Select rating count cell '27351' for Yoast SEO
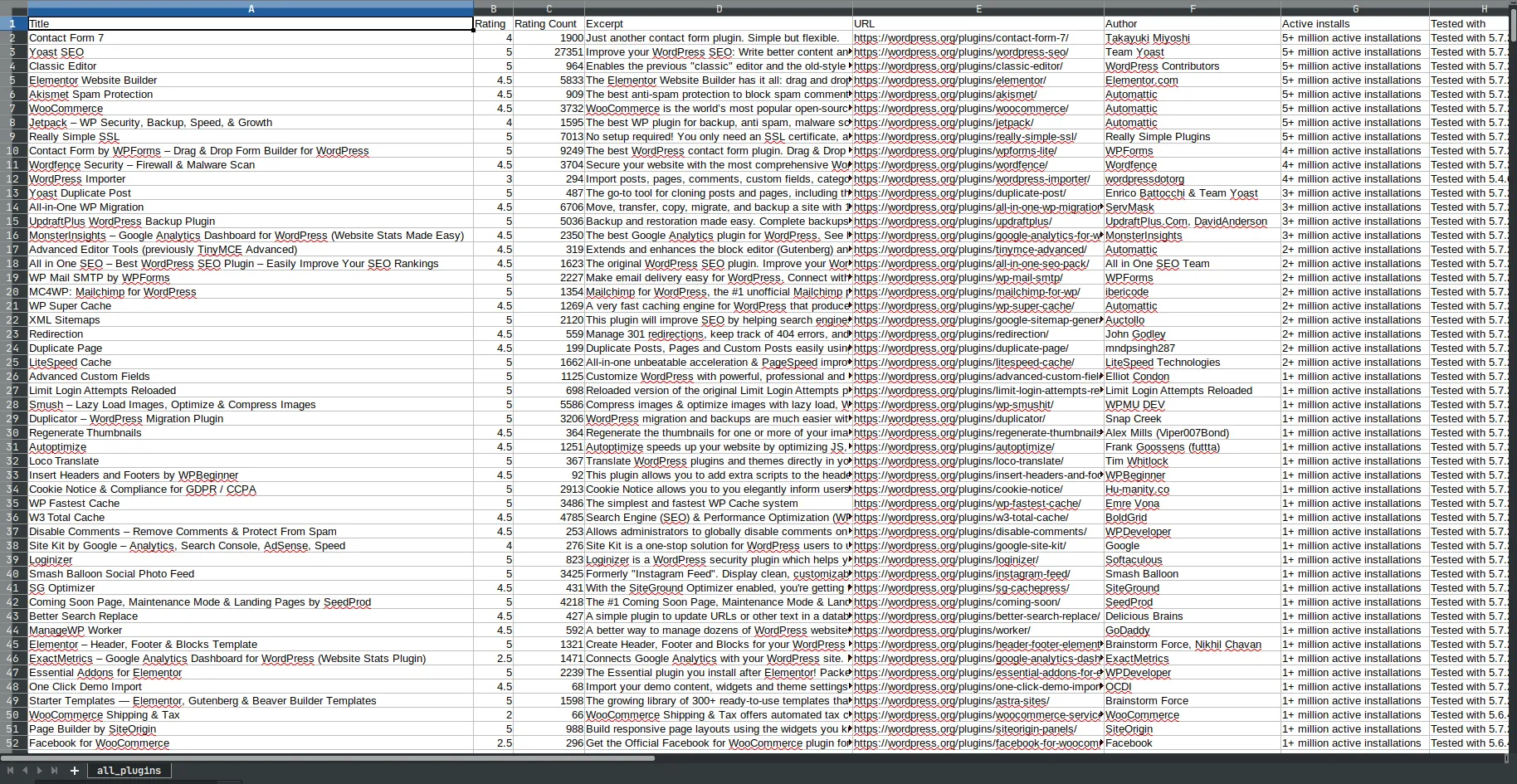 [x=549, y=52]
